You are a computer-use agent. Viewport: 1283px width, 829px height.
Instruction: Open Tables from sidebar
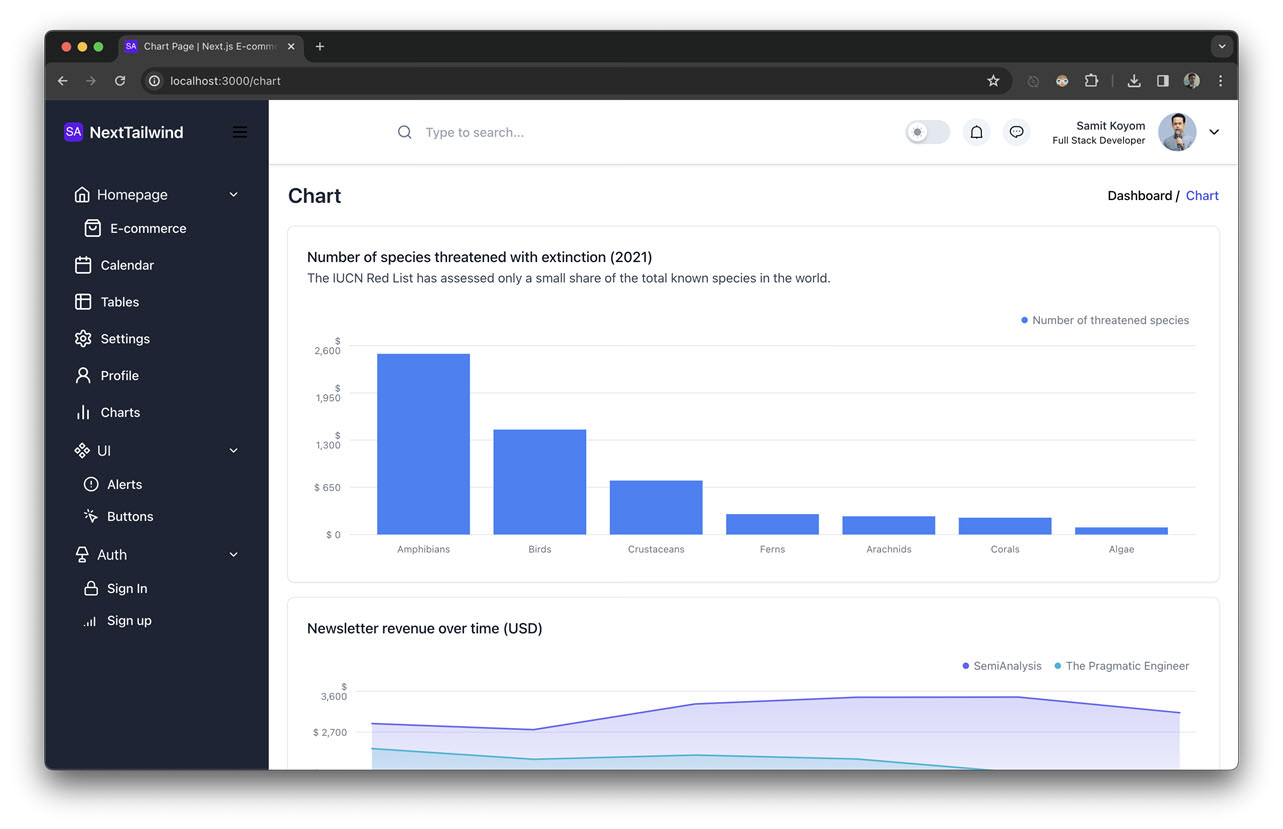click(120, 302)
